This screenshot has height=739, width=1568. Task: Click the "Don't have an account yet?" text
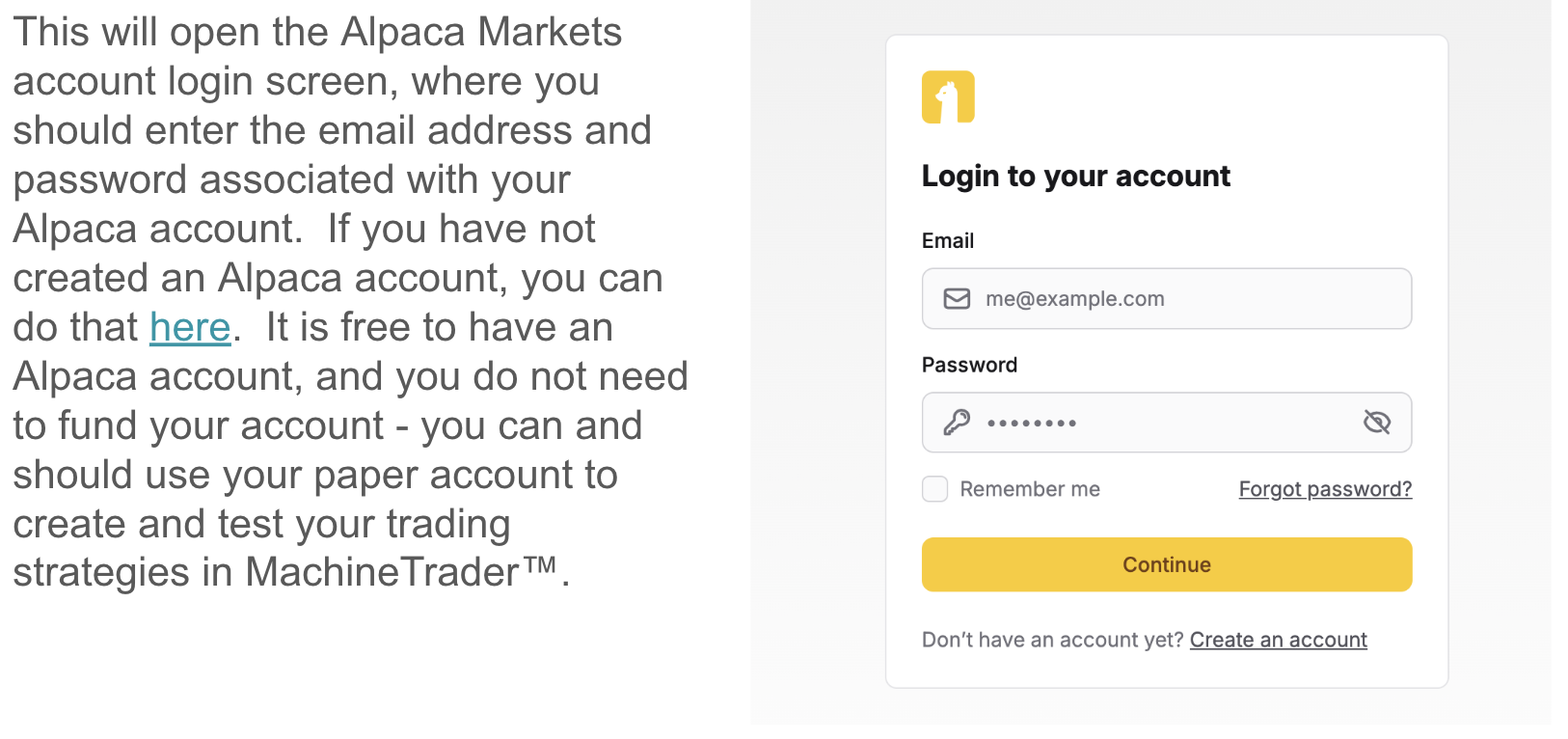tap(1052, 640)
